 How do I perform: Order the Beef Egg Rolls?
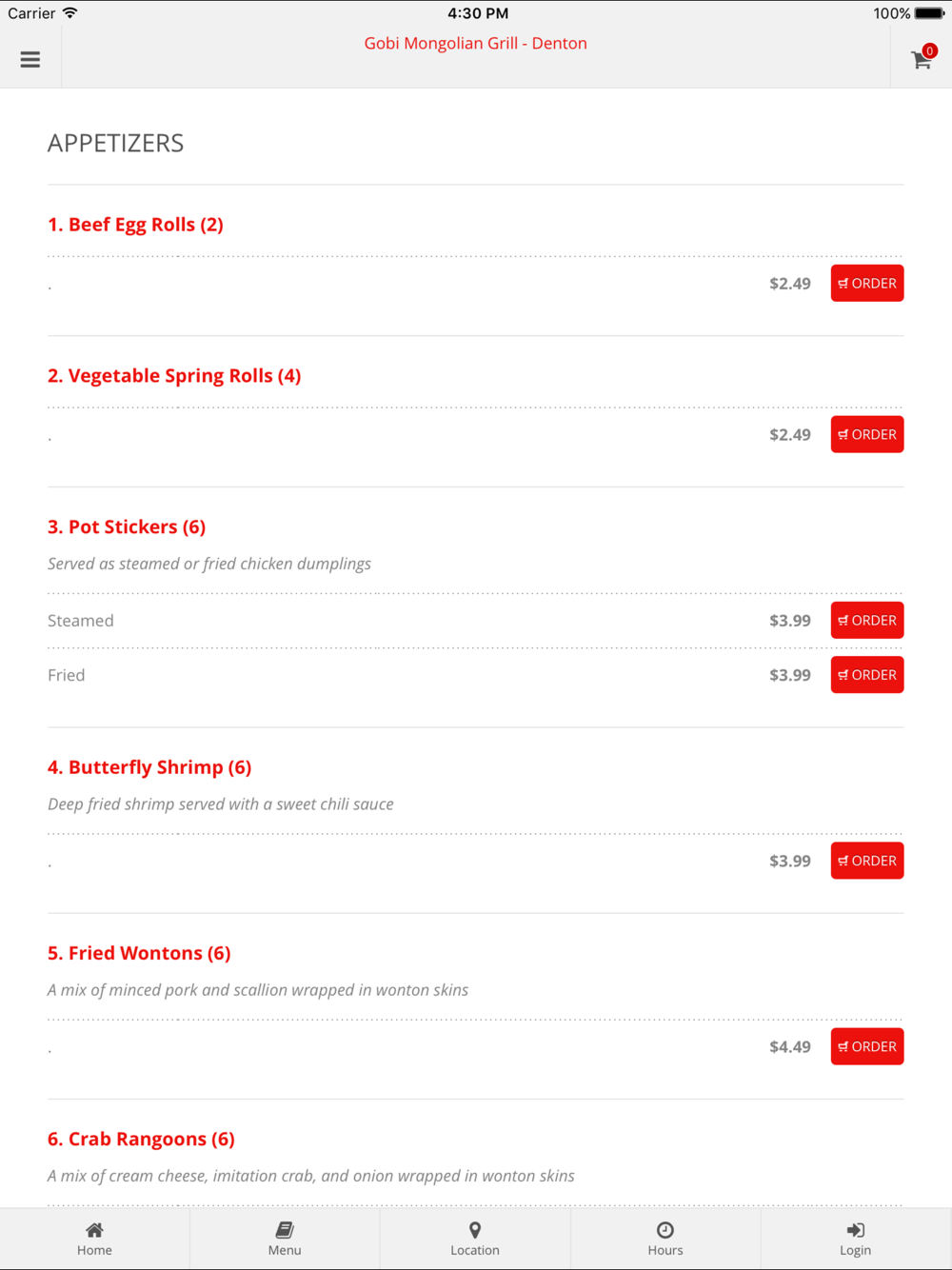(x=867, y=284)
